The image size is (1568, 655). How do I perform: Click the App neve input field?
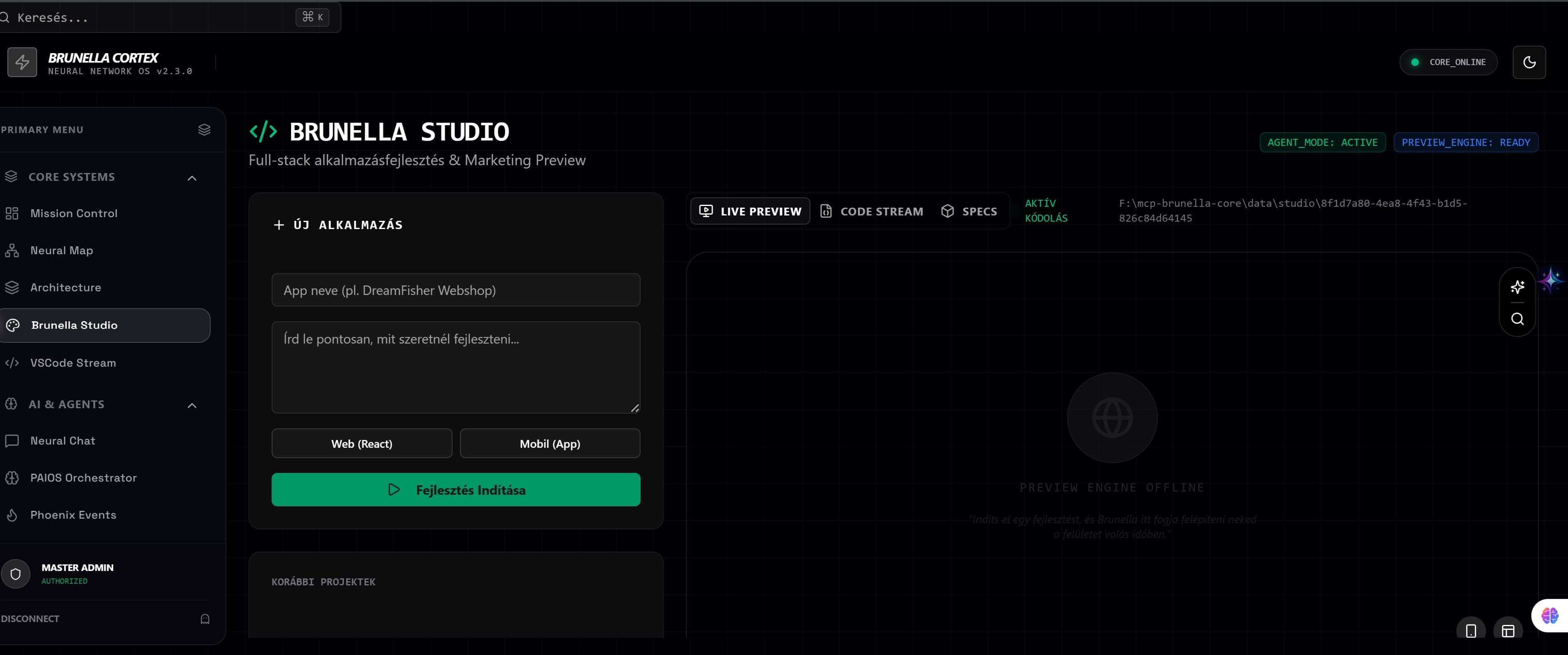tap(455, 290)
